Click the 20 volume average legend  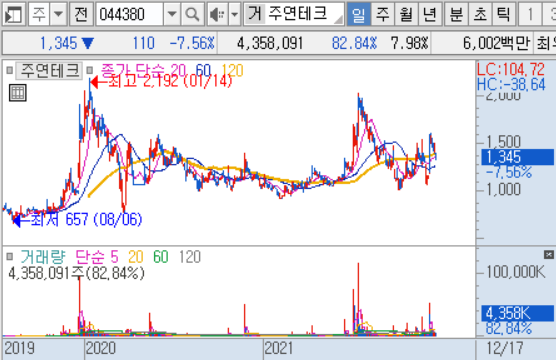coord(136,256)
